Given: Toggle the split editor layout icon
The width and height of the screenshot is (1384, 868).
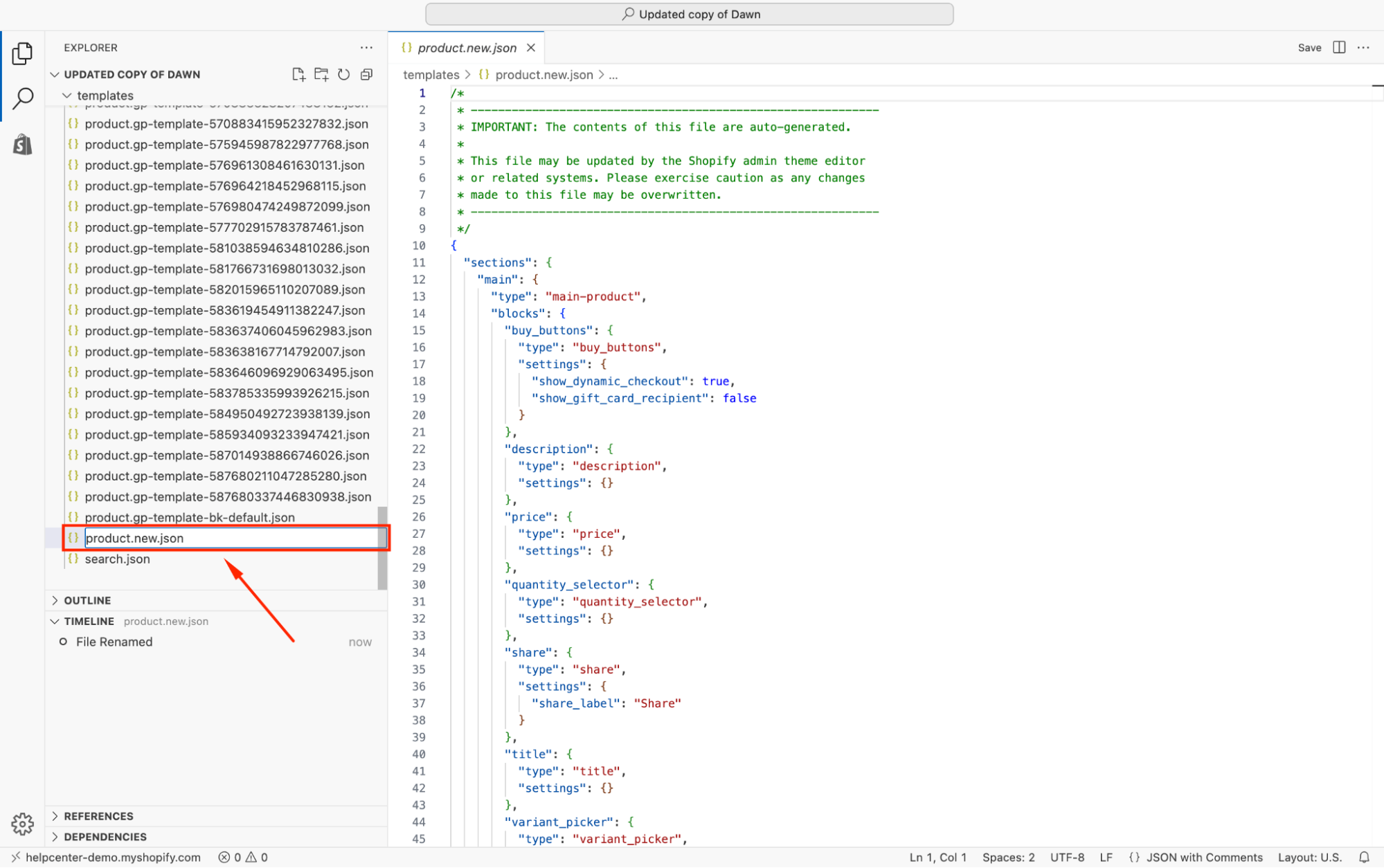Looking at the screenshot, I should (x=1339, y=47).
